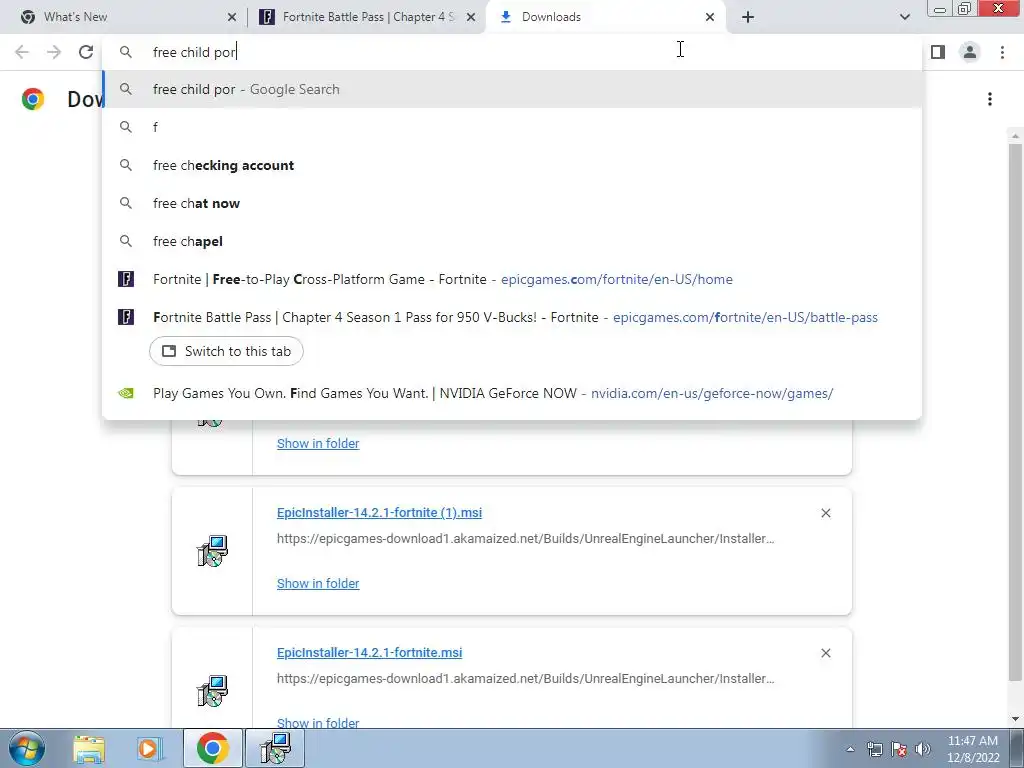The width and height of the screenshot is (1024, 768).
Task: Open the network tray icon
Action: tap(874, 749)
